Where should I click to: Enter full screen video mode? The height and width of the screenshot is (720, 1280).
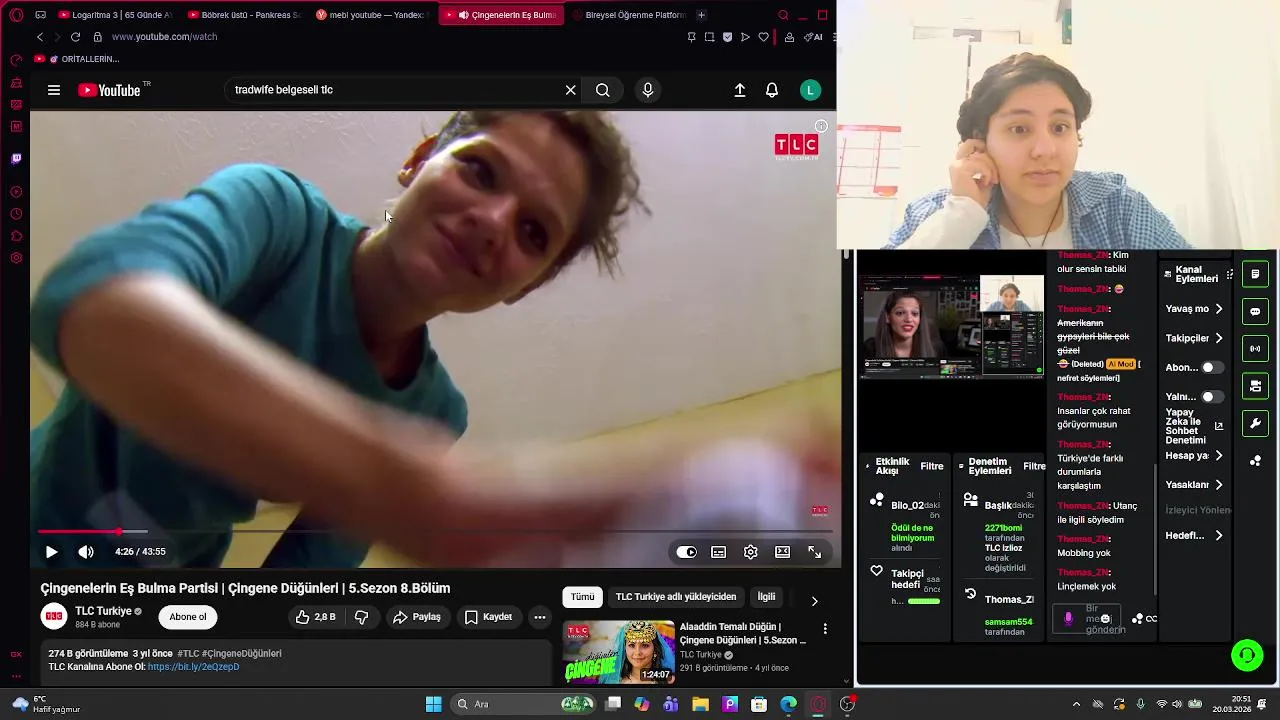coord(815,552)
